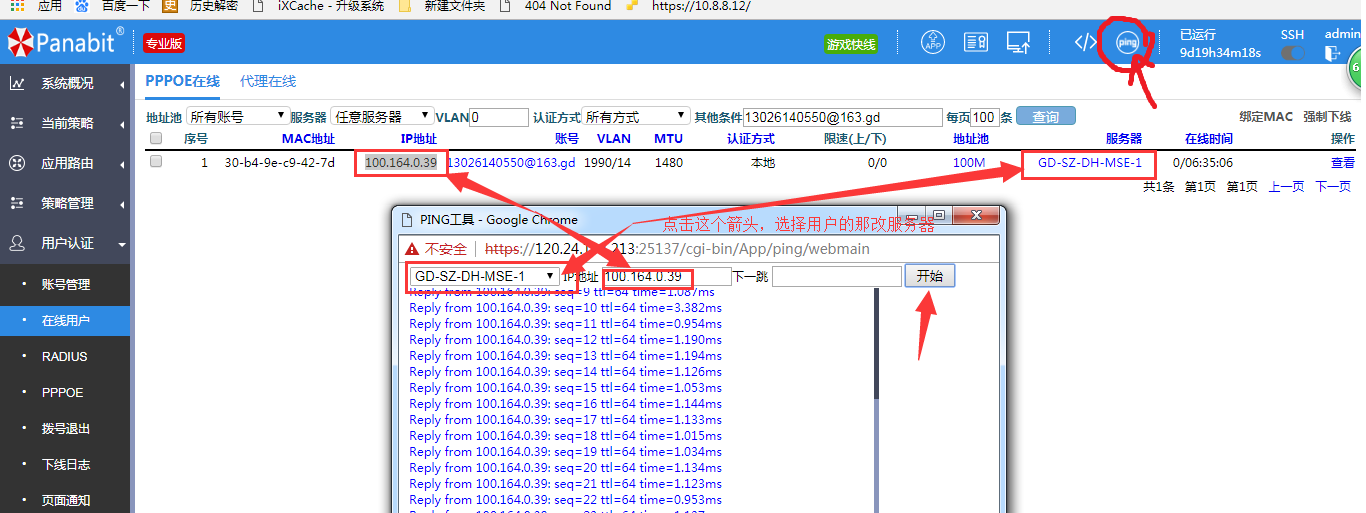Viewport: 1366px width, 513px height.
Task: Open the code brackets command icon
Action: pos(1085,42)
